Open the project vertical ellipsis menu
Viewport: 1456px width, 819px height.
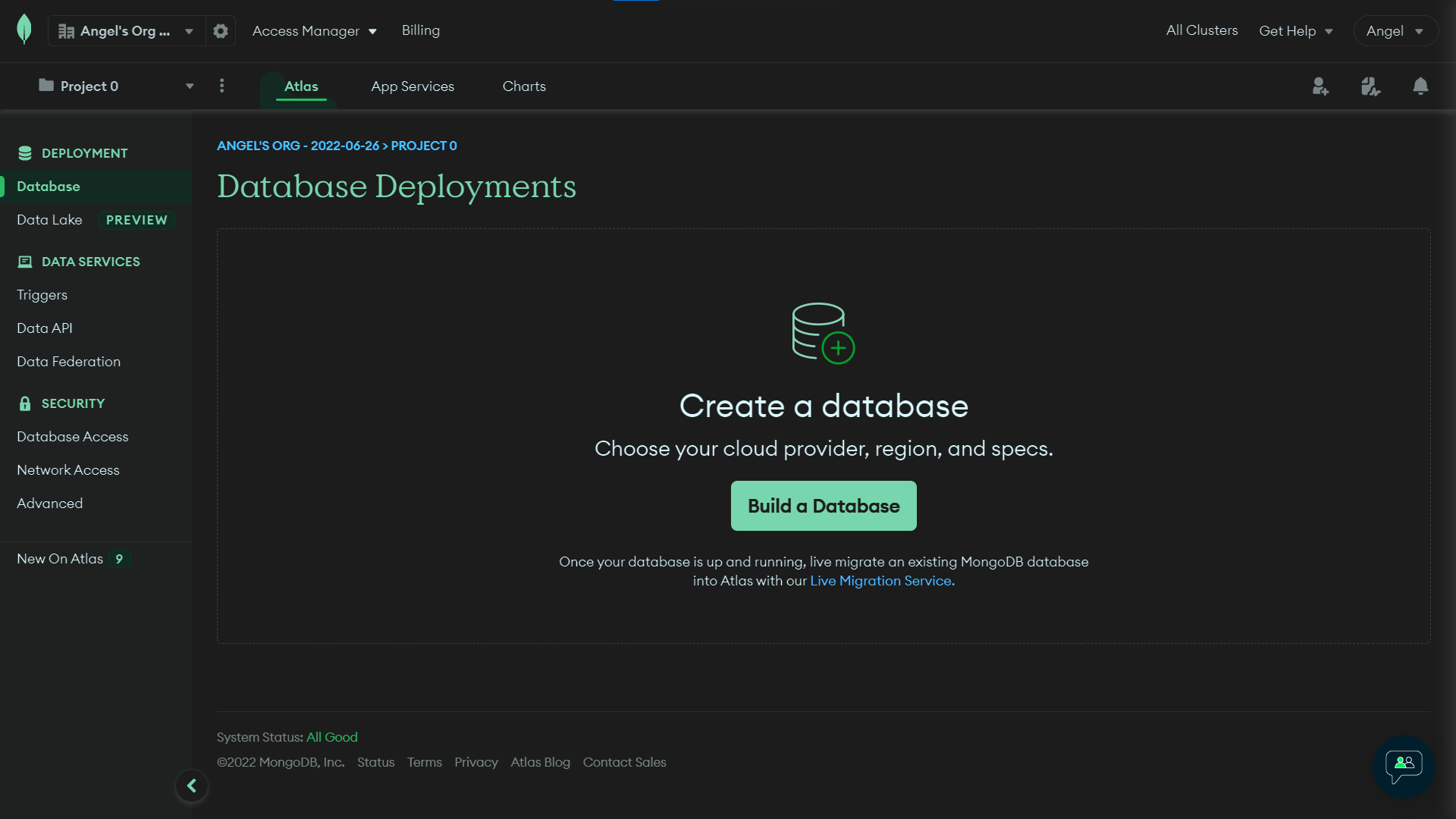tap(221, 86)
